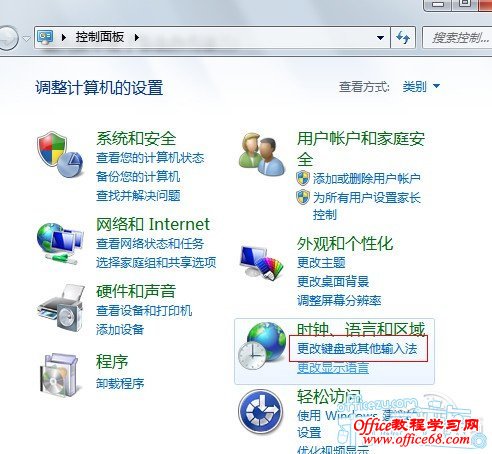The image size is (492, 454).
Task: Open the Appearance and Personalization monitor icon
Action: click(262, 263)
